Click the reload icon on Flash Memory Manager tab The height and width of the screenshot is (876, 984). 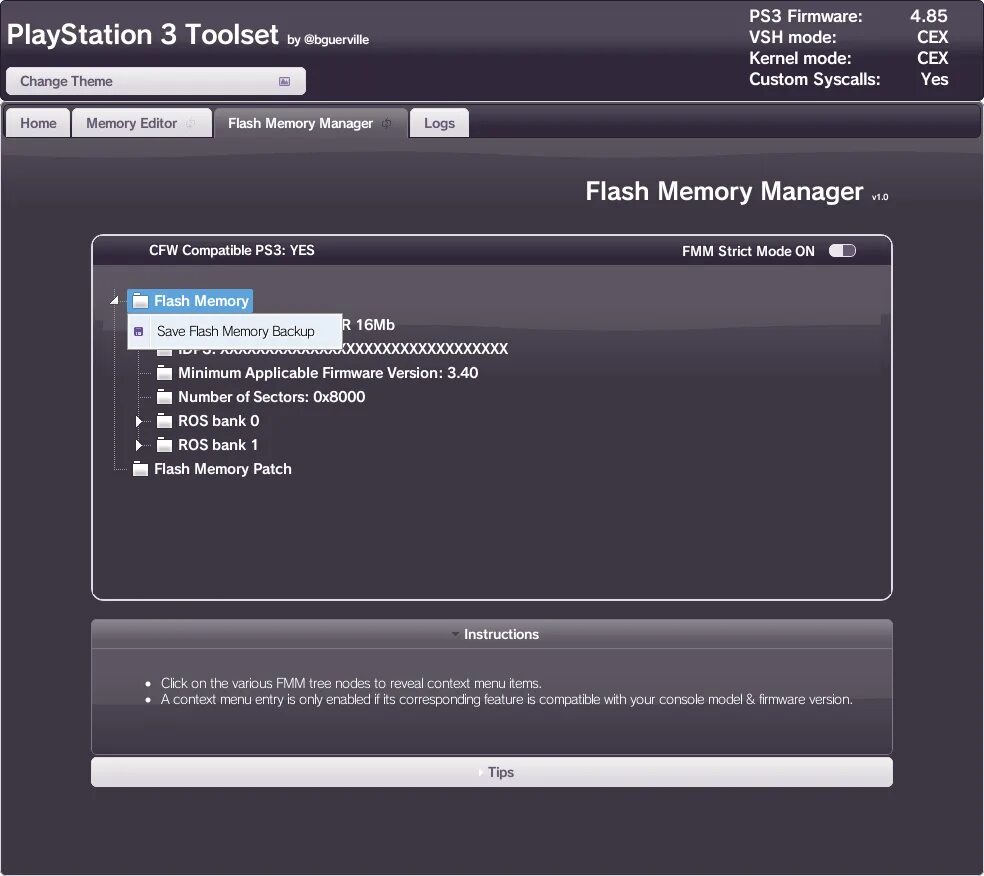pyautogui.click(x=387, y=124)
